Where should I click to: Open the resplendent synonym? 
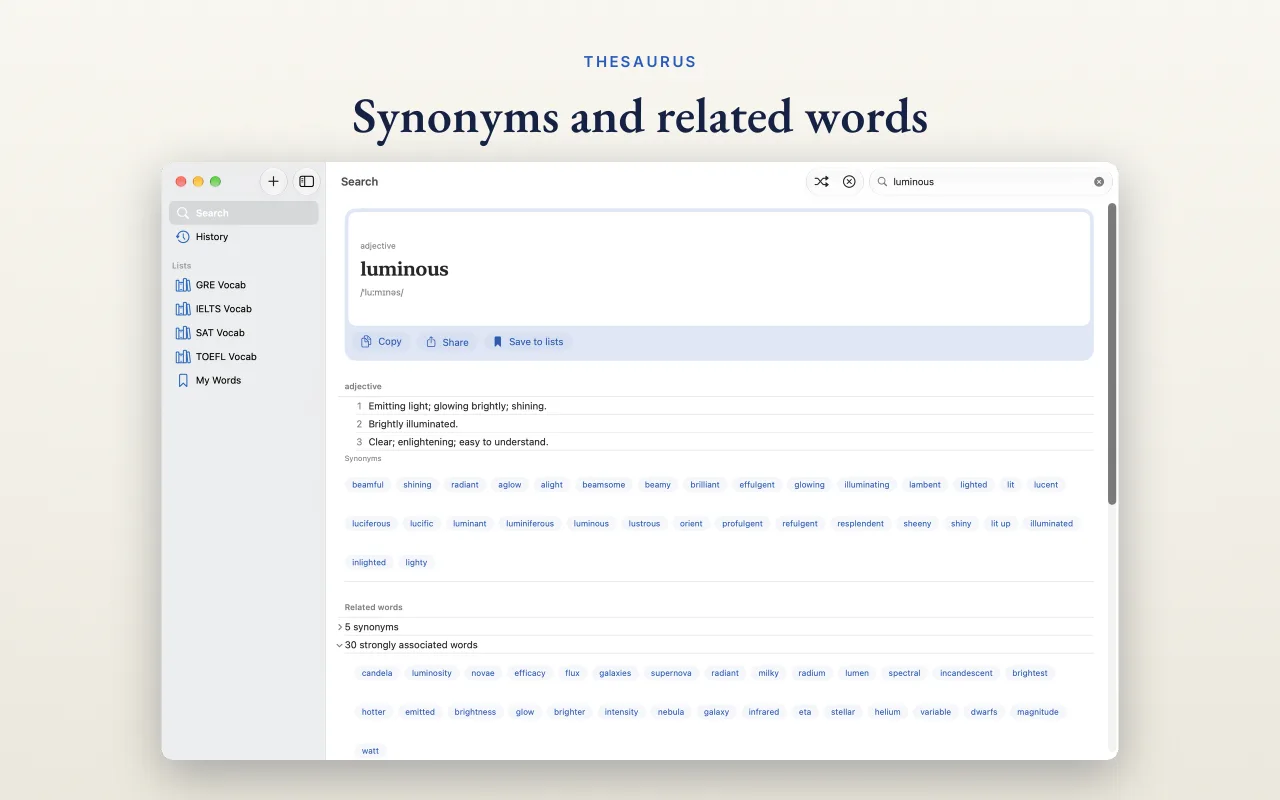[861, 524]
